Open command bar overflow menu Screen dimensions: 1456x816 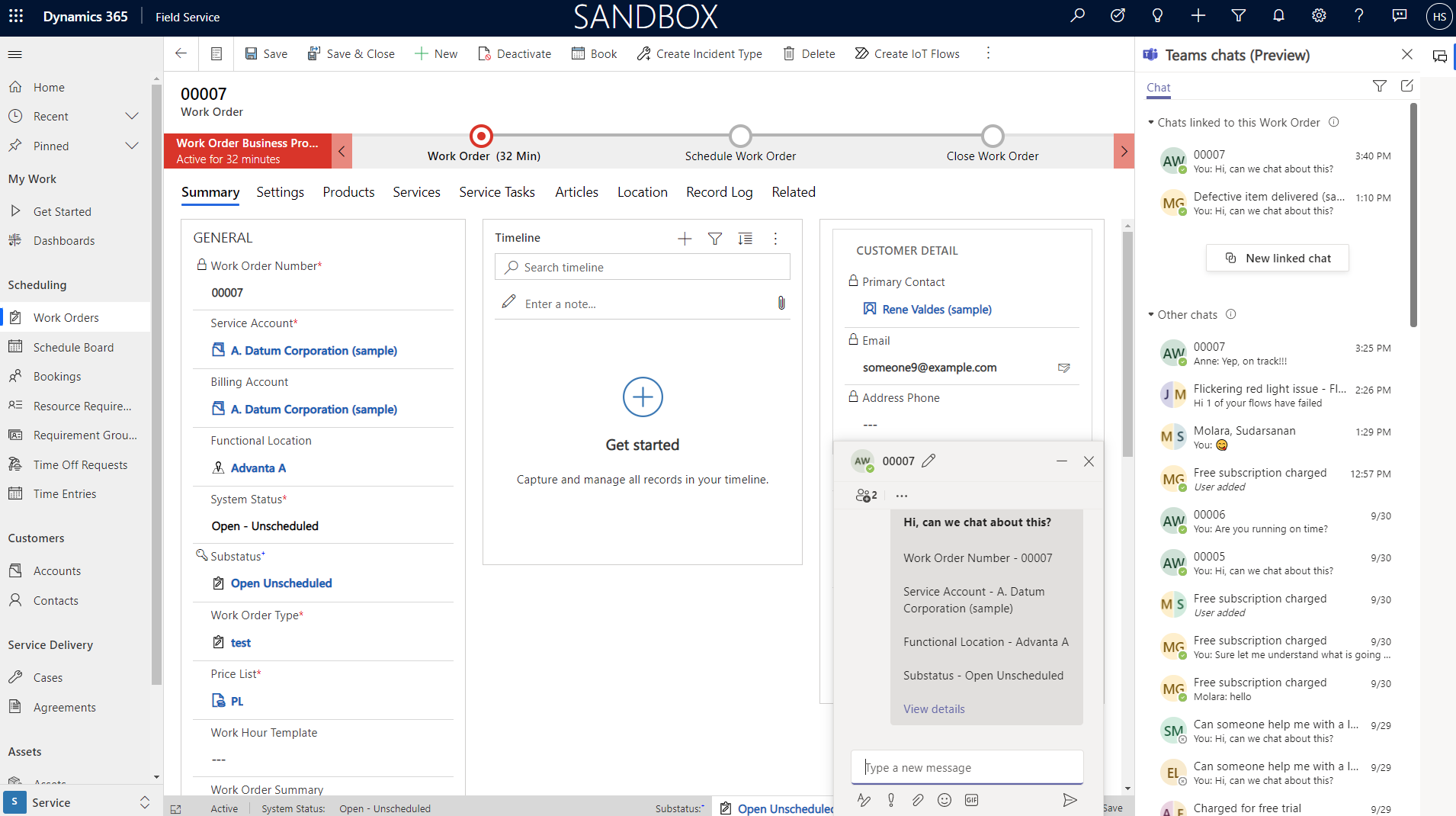tap(988, 53)
